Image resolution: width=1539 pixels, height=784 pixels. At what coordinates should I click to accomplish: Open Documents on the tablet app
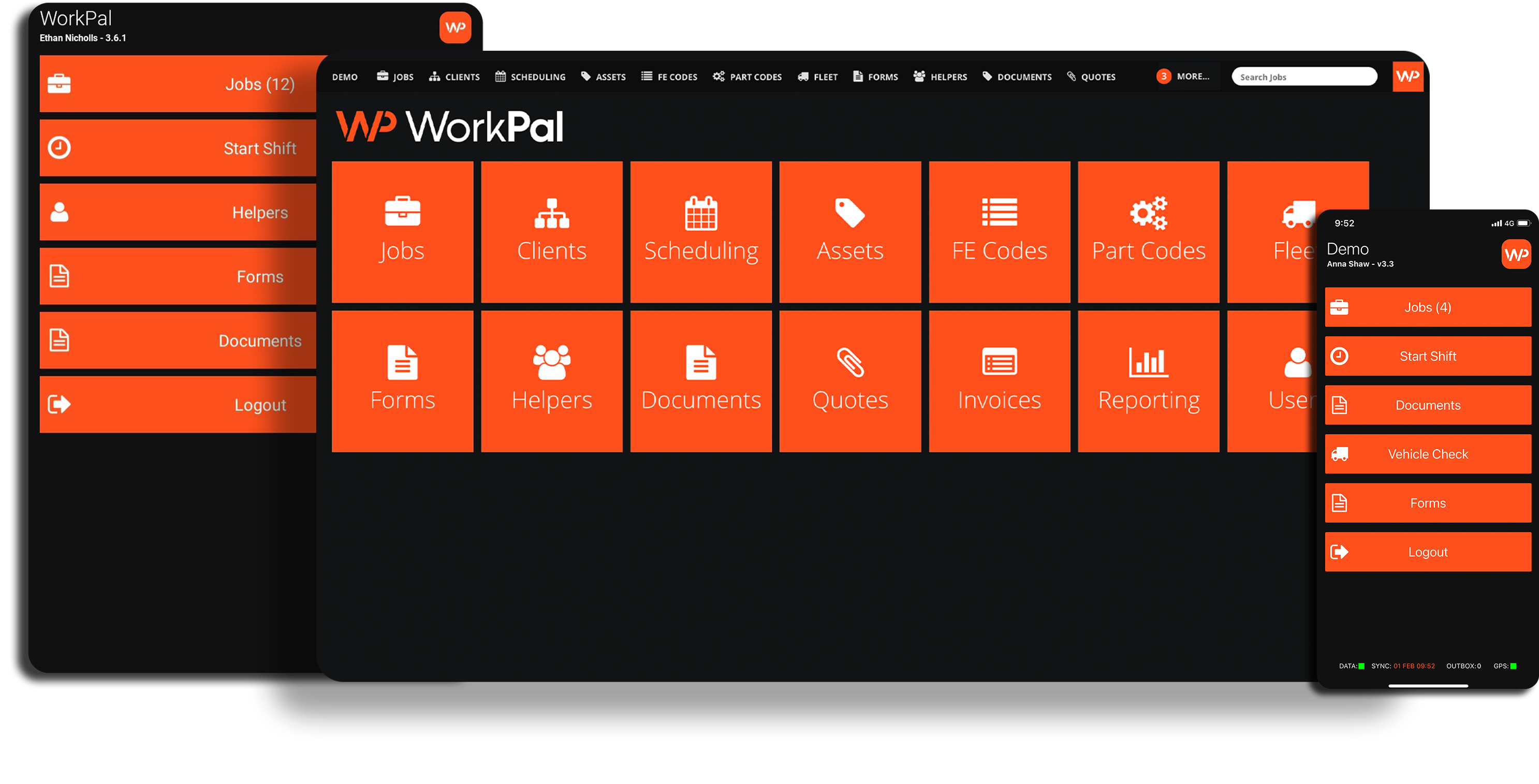(178, 341)
